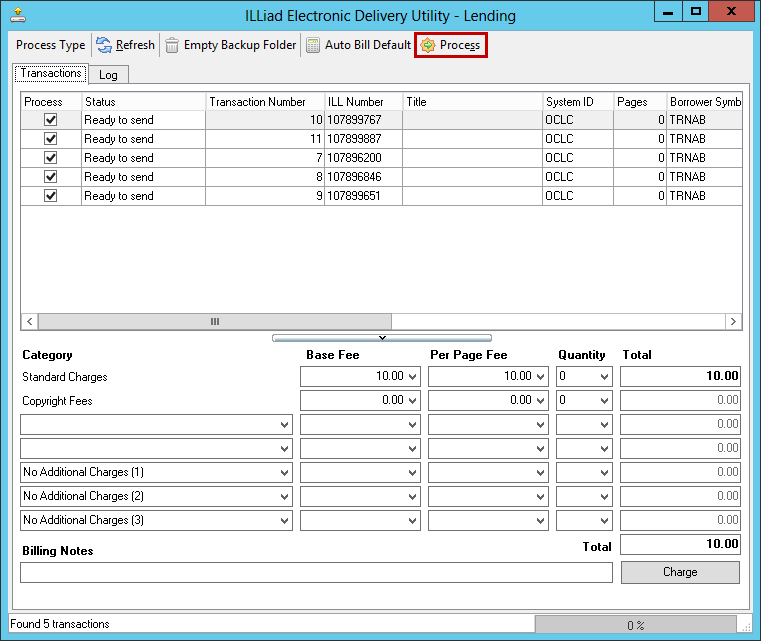Toggle Process checkbox for transaction 9

pyautogui.click(x=51, y=196)
